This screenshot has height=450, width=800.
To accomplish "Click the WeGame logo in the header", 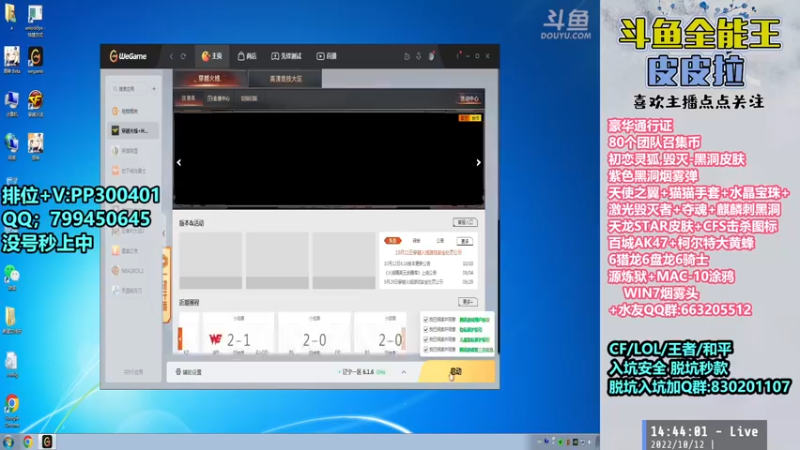I will [128, 56].
